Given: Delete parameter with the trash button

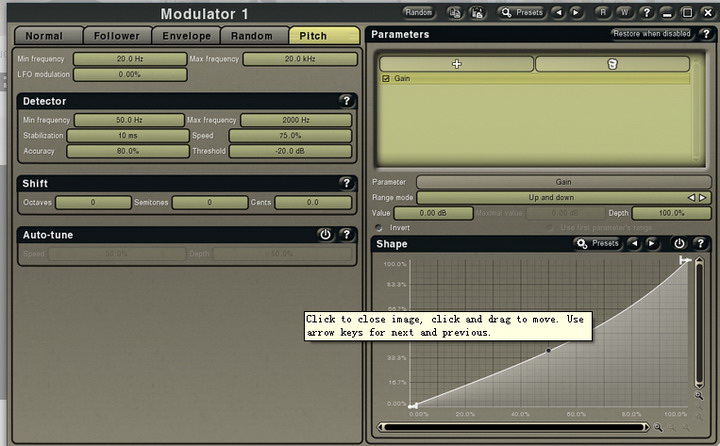Looking at the screenshot, I should [612, 64].
